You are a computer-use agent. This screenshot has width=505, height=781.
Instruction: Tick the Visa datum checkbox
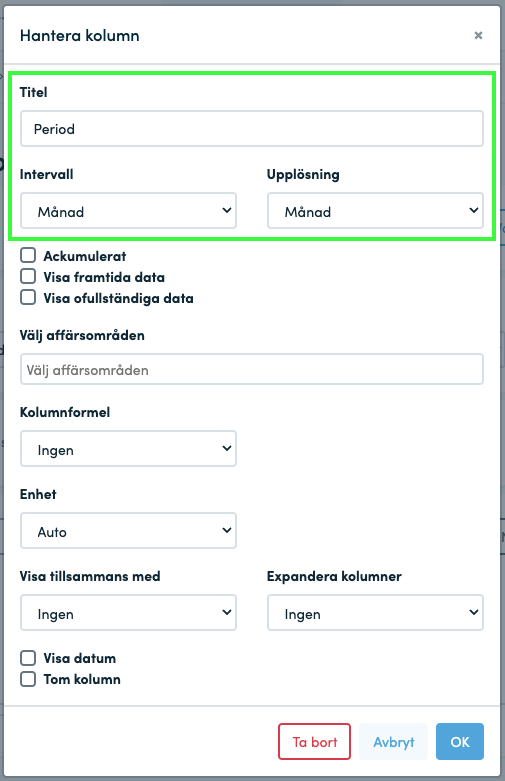pos(28,658)
